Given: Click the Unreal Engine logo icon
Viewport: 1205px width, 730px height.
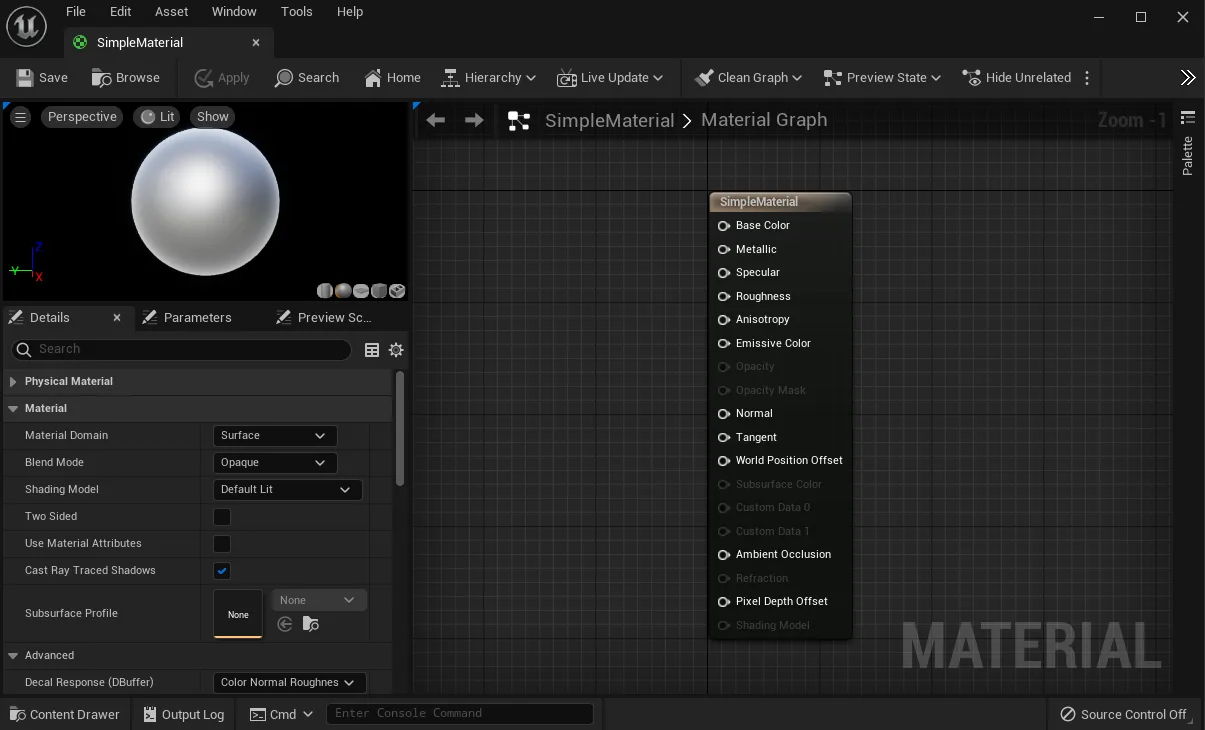Looking at the screenshot, I should [x=26, y=27].
